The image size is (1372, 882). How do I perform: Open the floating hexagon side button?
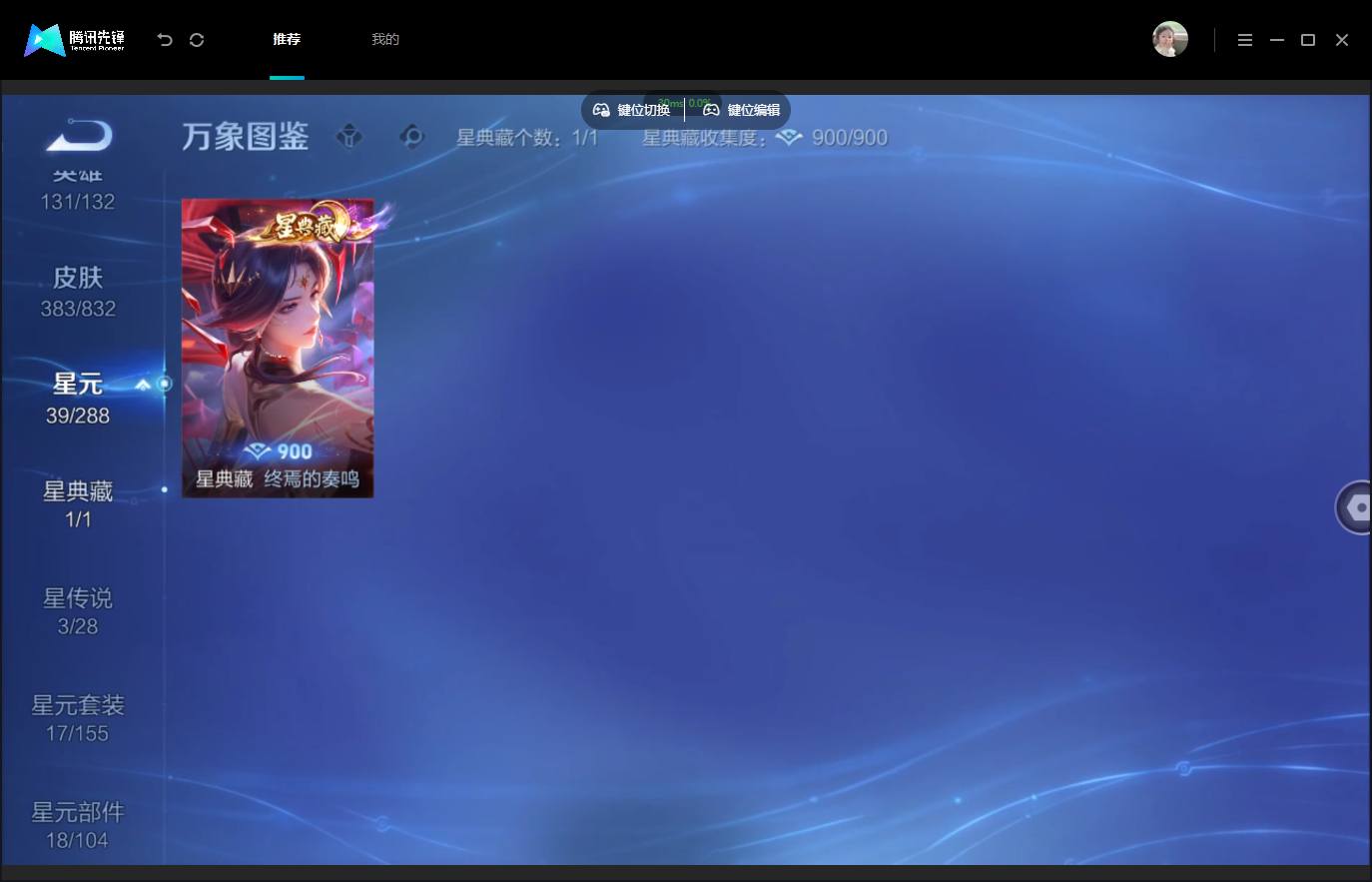coord(1355,507)
